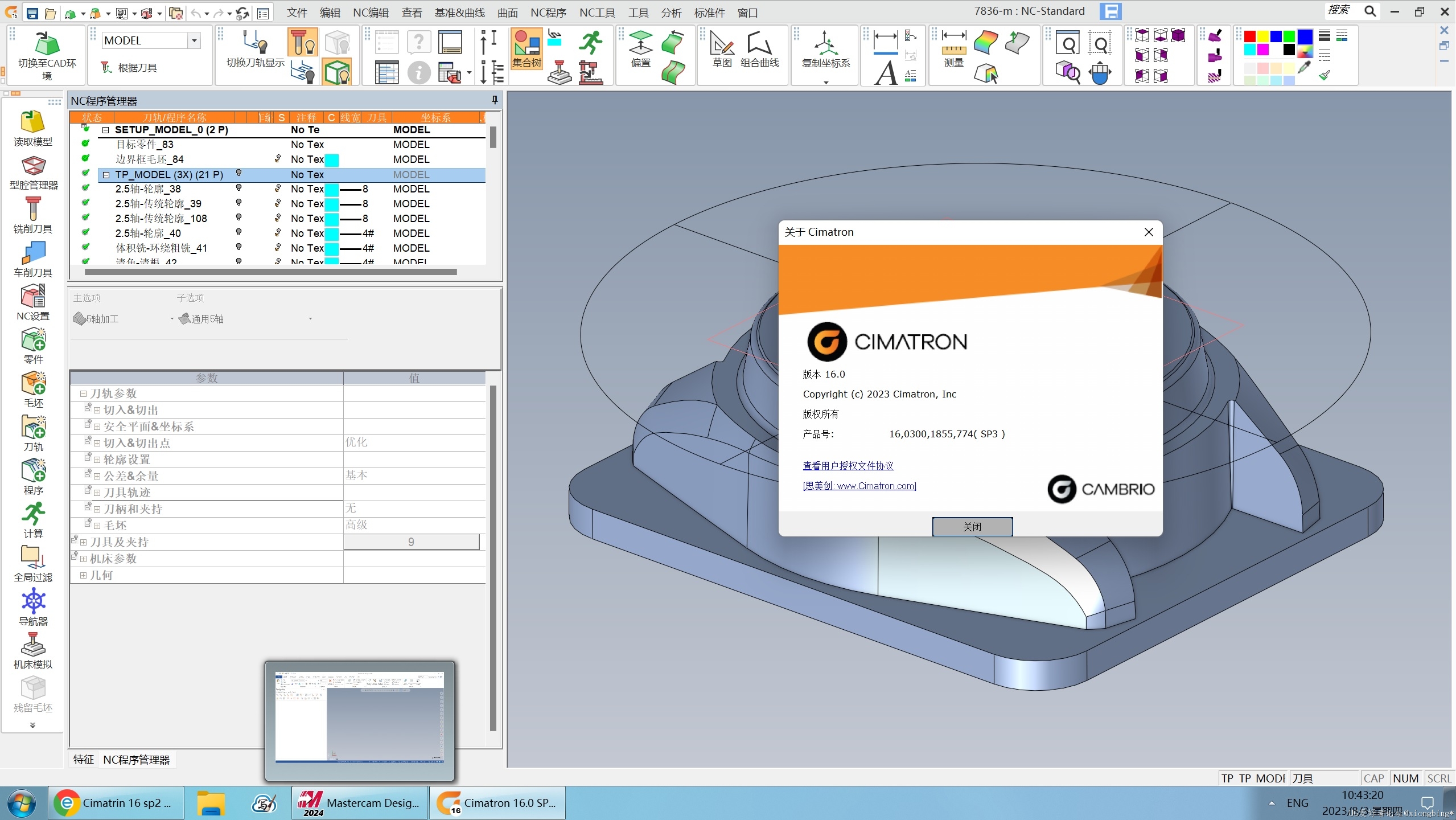Image resolution: width=1456 pixels, height=820 pixels.
Task: Pick the yellow color swatch
Action: [1262, 36]
